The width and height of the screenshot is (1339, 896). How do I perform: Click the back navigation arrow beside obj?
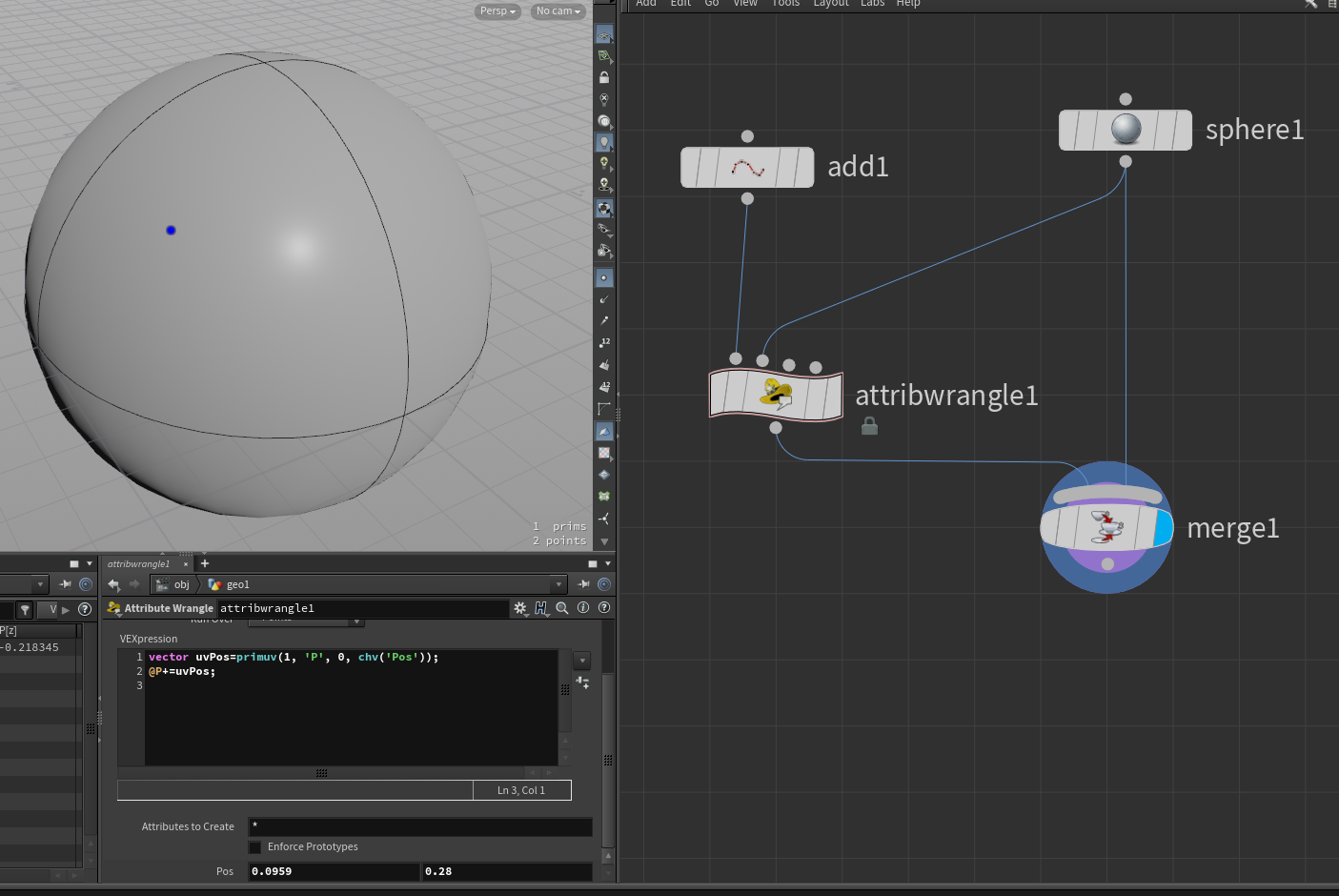(x=114, y=584)
